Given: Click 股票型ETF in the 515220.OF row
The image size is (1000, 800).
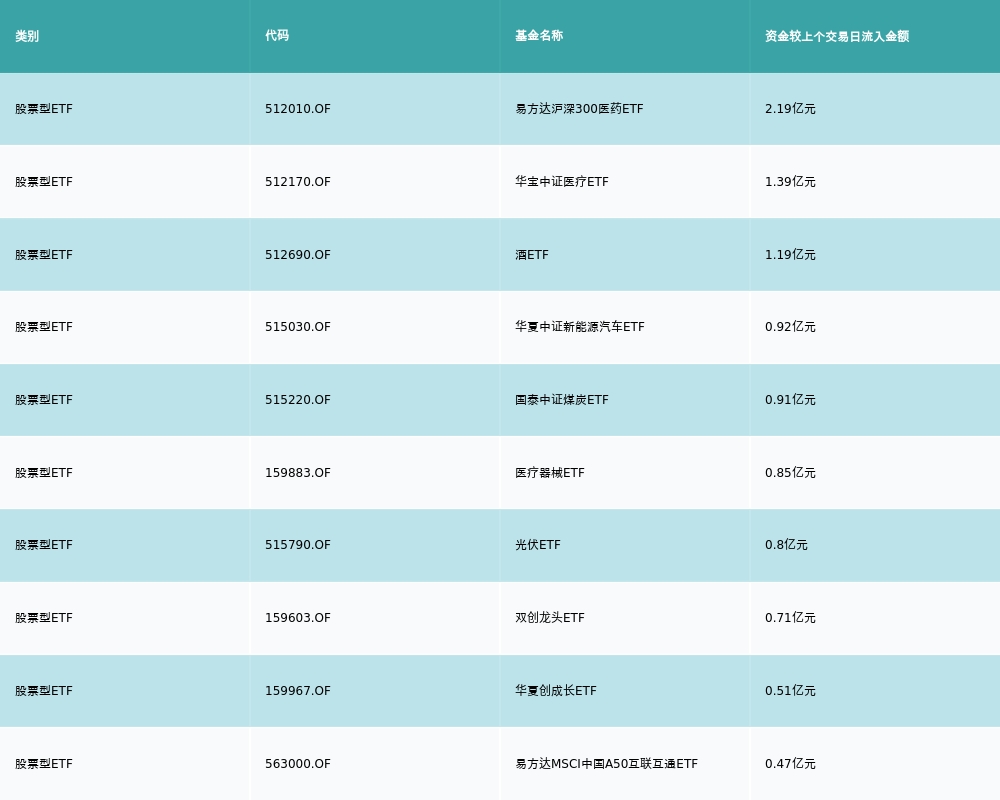Looking at the screenshot, I should (x=44, y=400).
